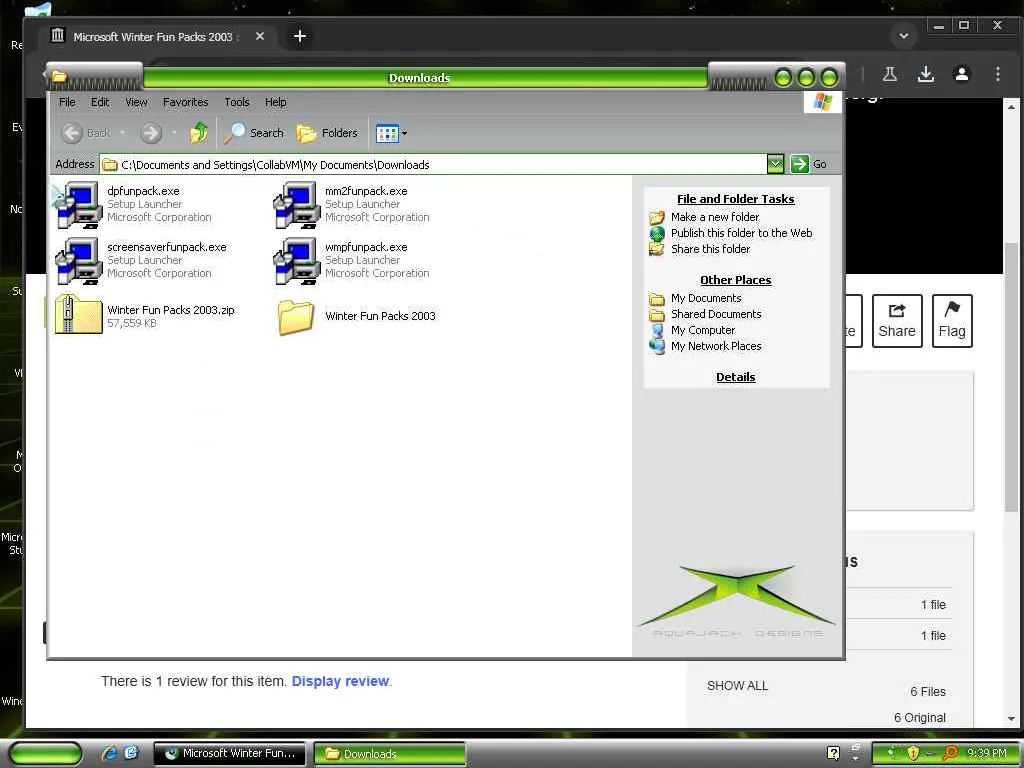Click the second quick launch browser icon
This screenshot has height=768, width=1024.
coord(131,753)
